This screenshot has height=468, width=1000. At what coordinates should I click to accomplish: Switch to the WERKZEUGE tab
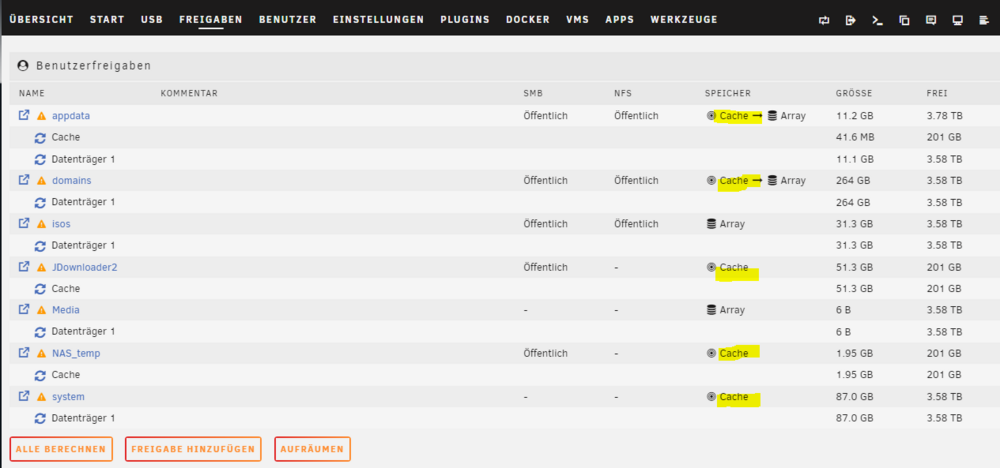tap(684, 20)
